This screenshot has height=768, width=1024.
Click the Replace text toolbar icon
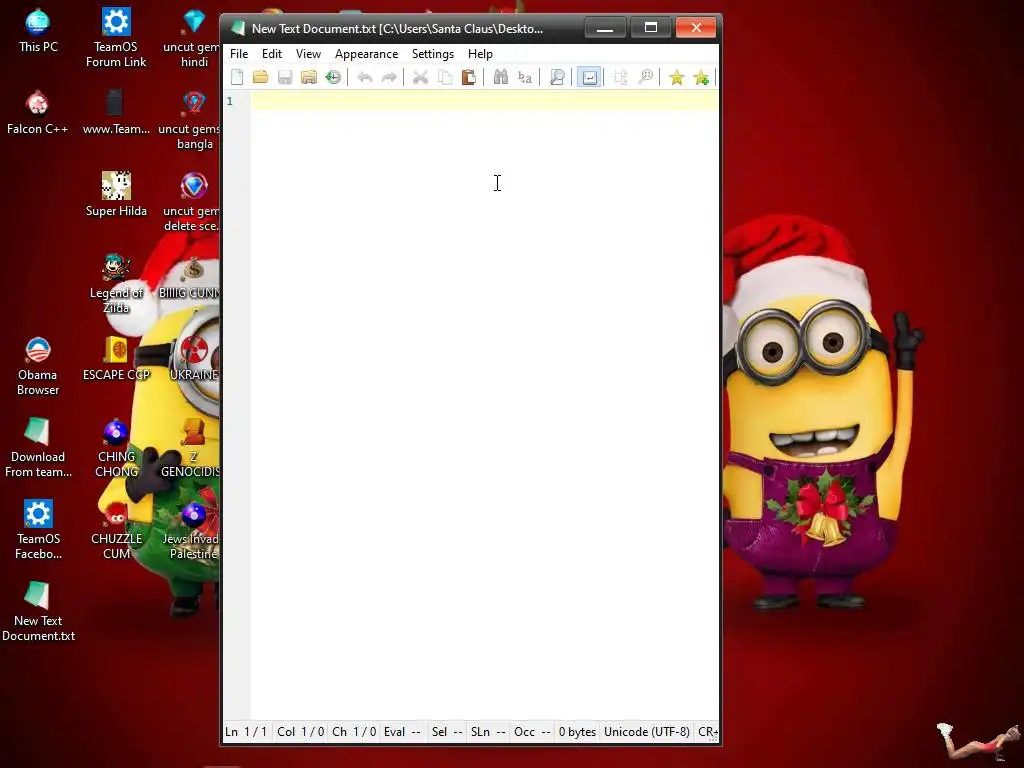point(525,77)
